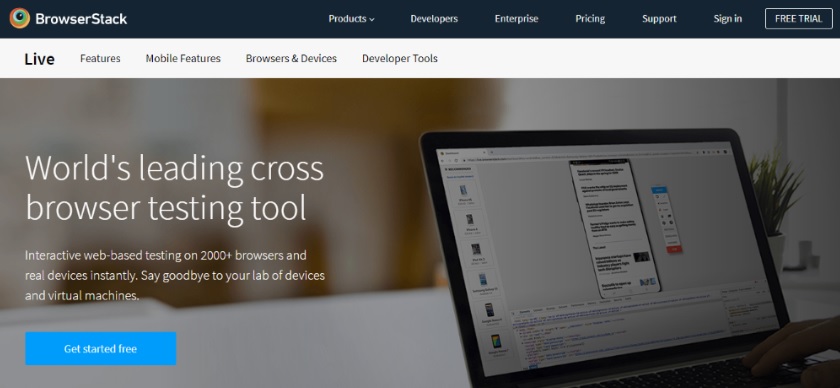The height and width of the screenshot is (388, 840).
Task: Click the hero headline text
Action: click(174, 188)
